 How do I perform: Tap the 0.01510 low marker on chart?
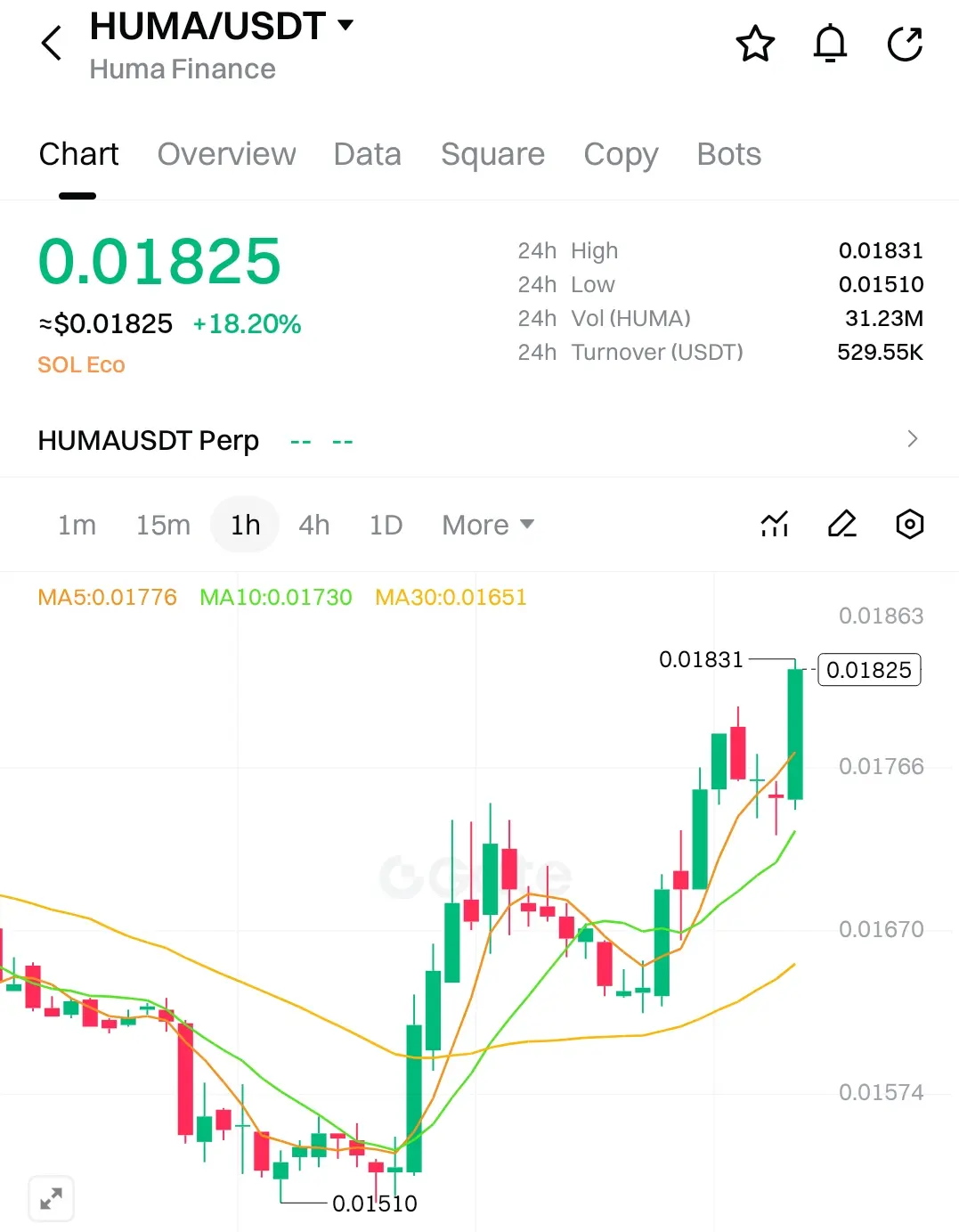coord(374,1203)
